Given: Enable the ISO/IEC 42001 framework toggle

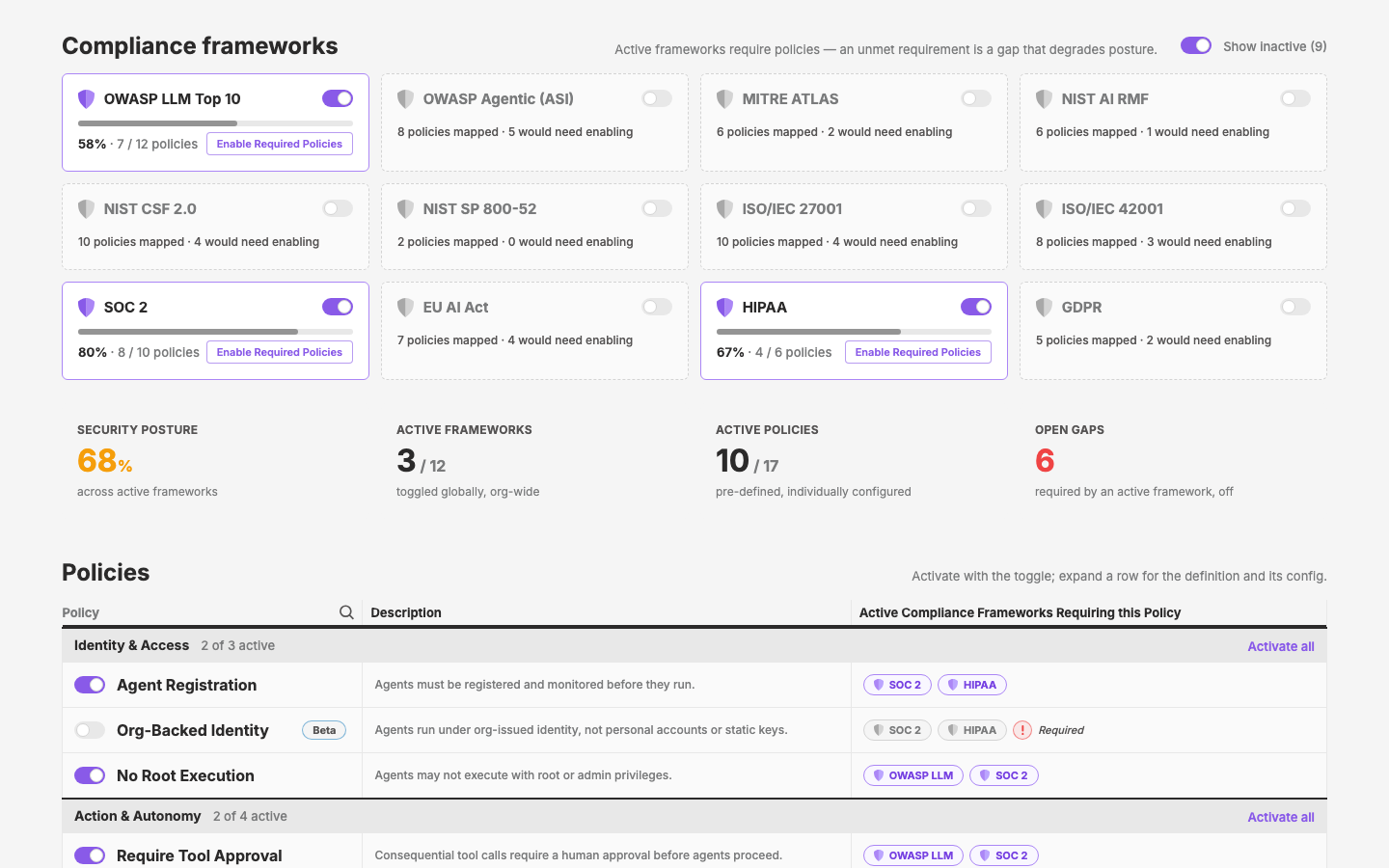Looking at the screenshot, I should point(1295,208).
